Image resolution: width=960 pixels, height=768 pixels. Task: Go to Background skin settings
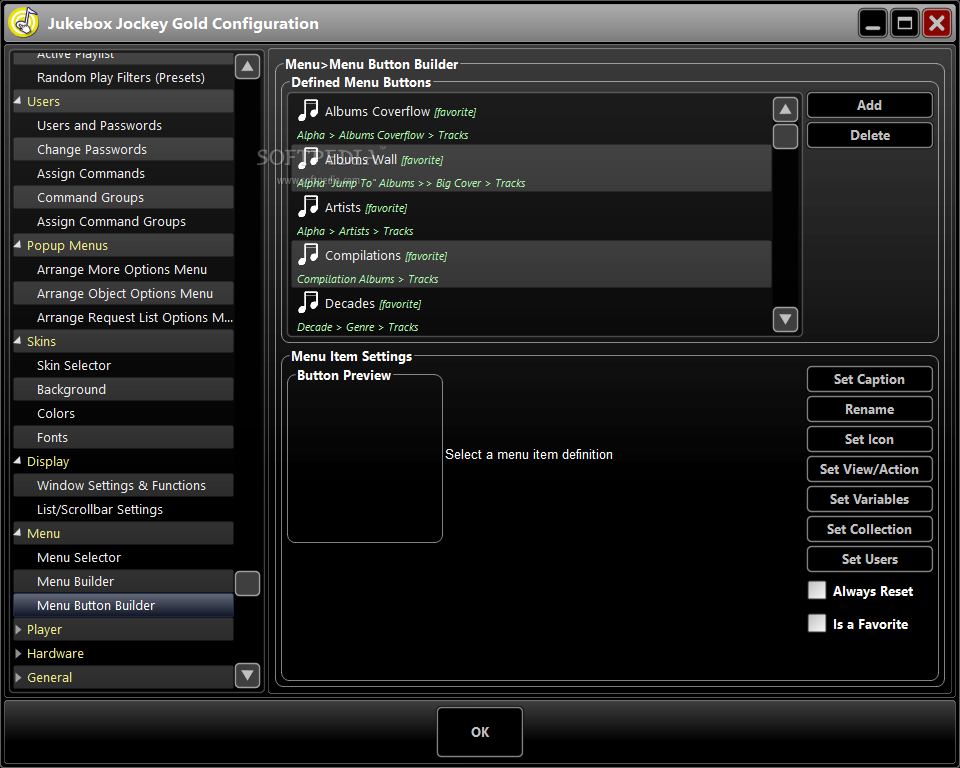tap(123, 389)
